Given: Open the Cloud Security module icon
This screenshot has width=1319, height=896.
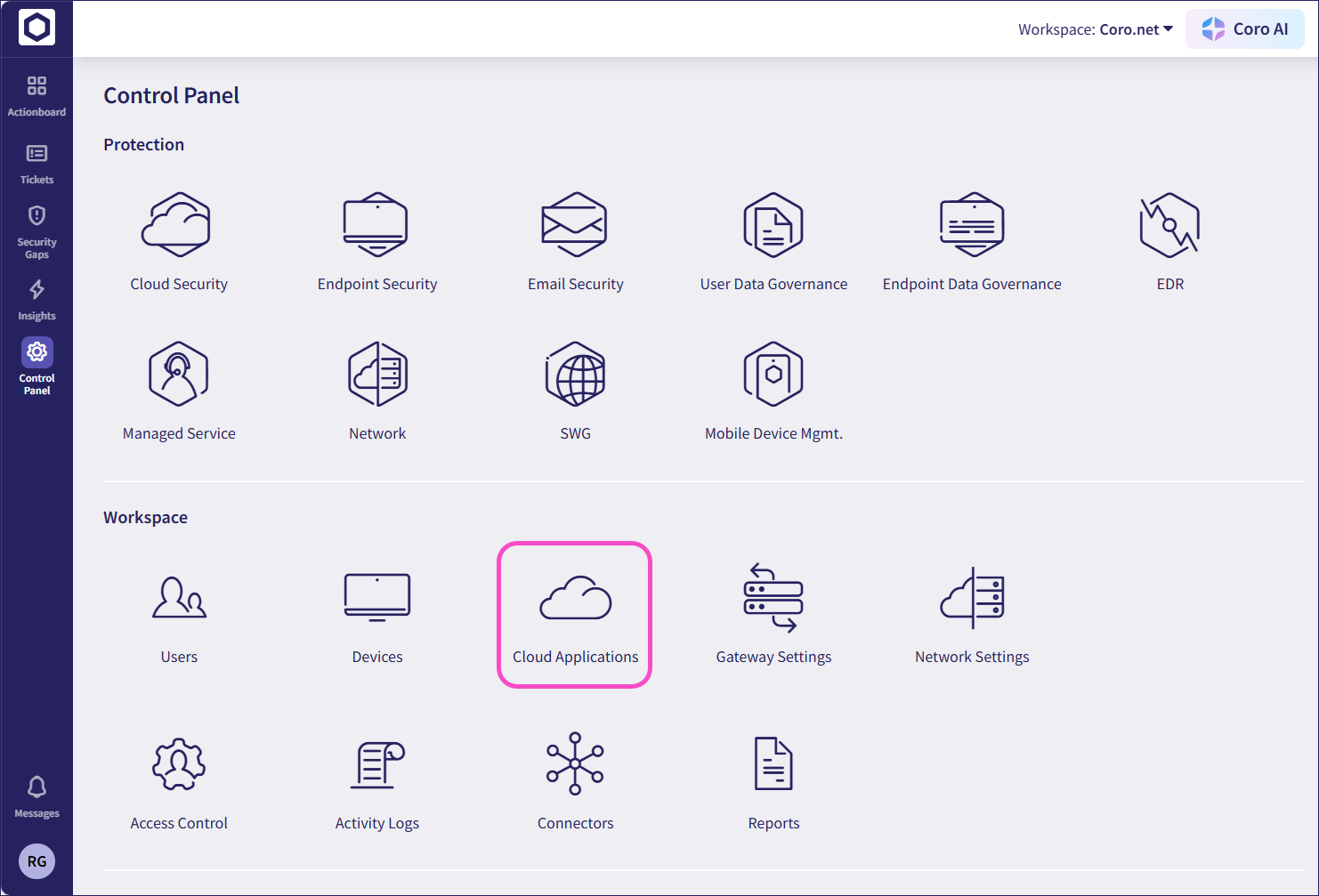Looking at the screenshot, I should tap(178, 224).
